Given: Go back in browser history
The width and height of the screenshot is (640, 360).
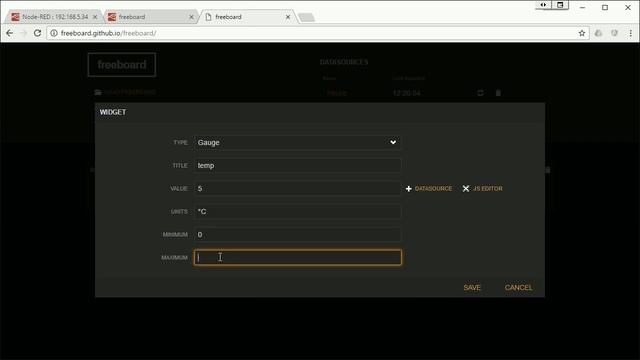Looking at the screenshot, I should [9, 33].
